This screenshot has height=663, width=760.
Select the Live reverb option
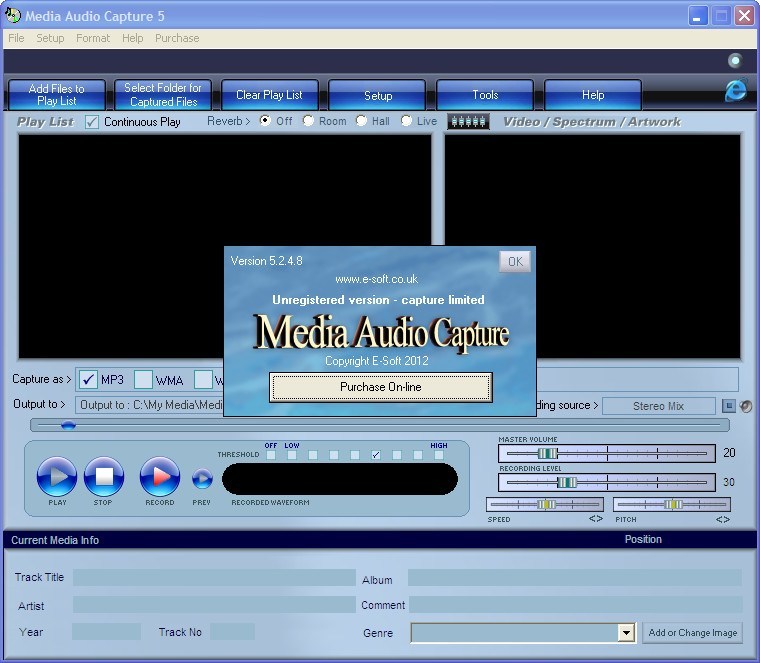point(406,120)
